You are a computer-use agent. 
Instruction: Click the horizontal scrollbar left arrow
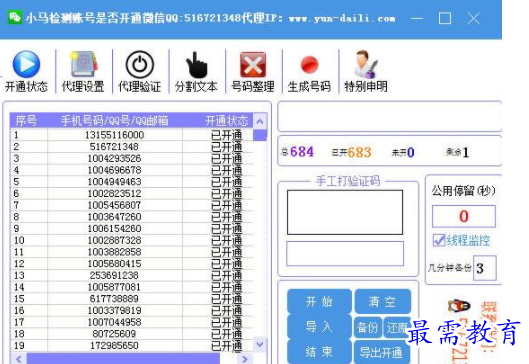click(x=19, y=359)
